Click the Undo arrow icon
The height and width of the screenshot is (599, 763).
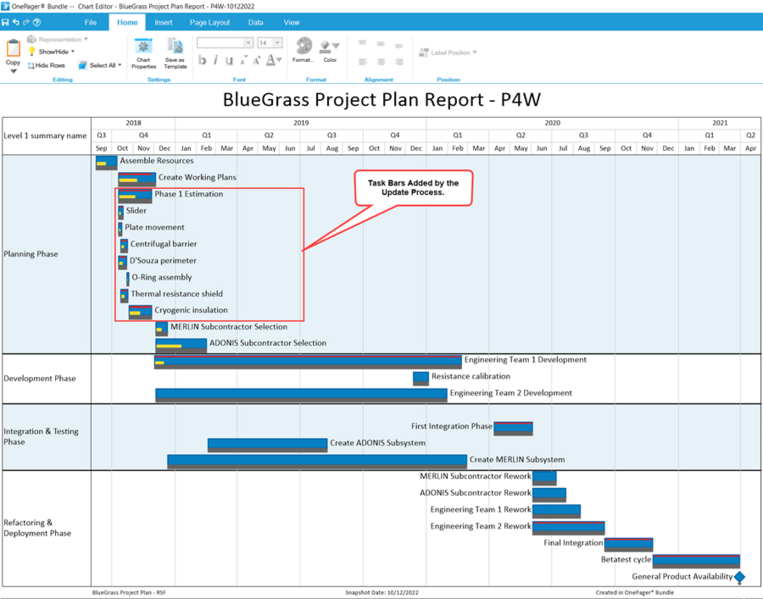[x=16, y=22]
